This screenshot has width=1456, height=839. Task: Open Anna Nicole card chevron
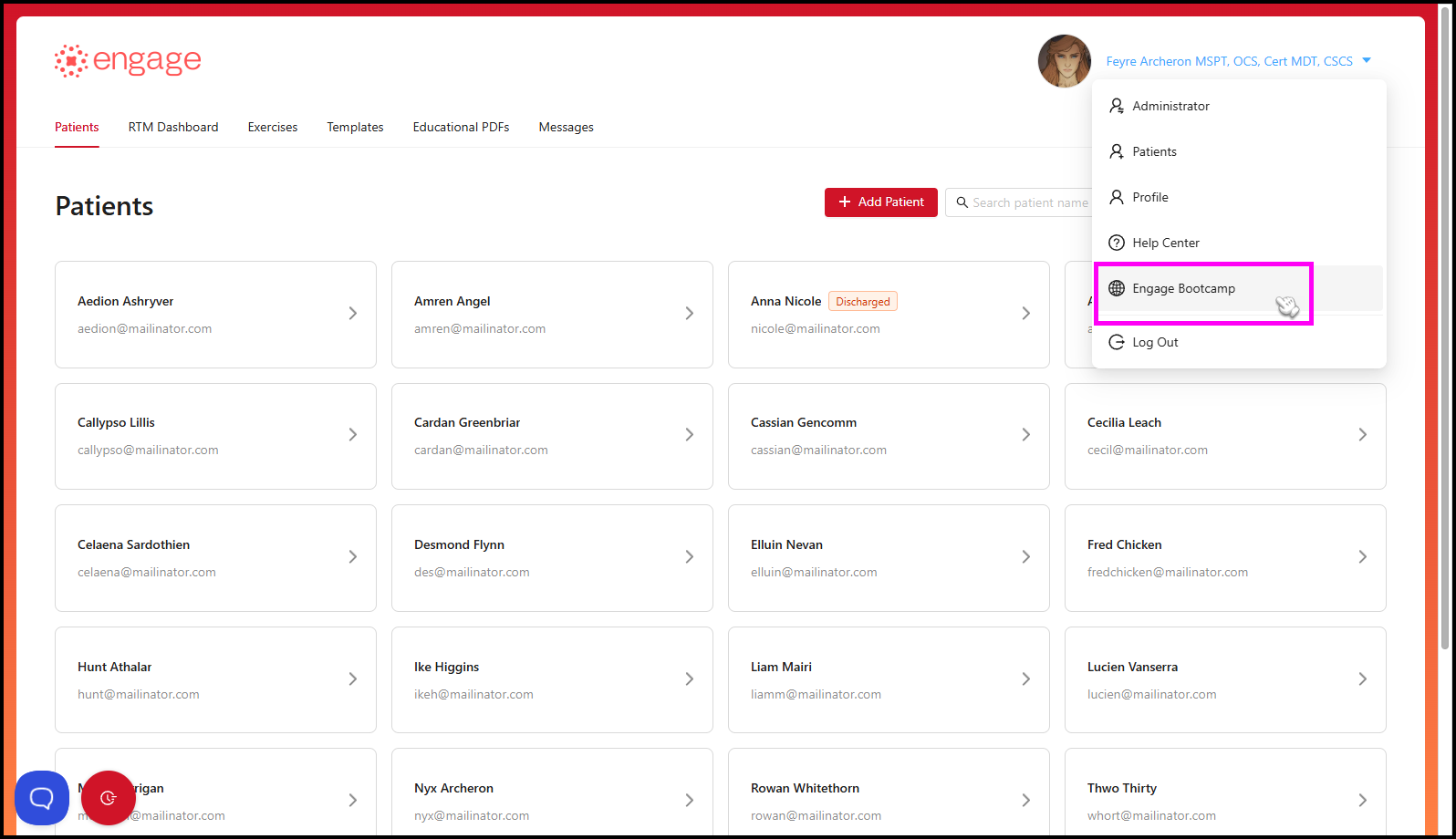[x=1026, y=313]
